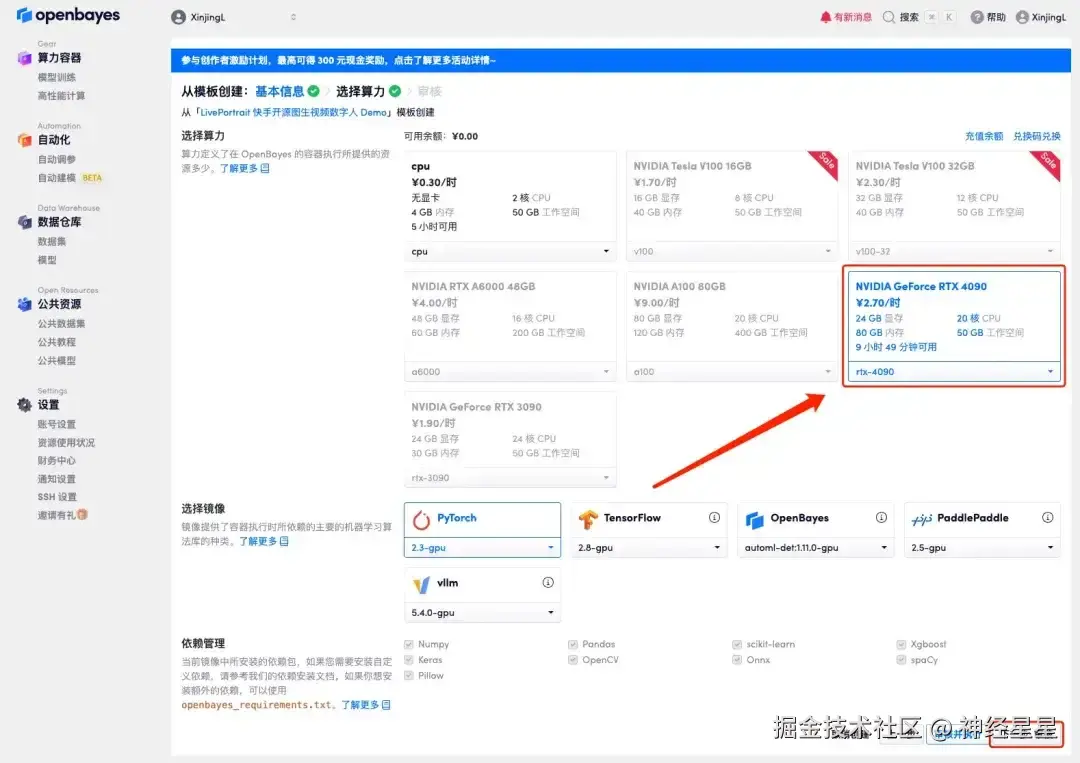Viewport: 1080px width, 763px height.
Task: Open the 算力容器 section icon
Action: coord(25,58)
